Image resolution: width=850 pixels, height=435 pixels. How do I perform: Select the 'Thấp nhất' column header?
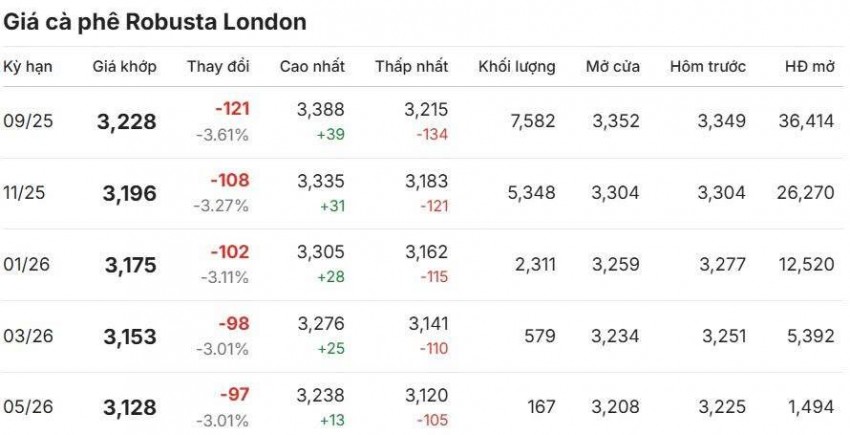[412, 67]
